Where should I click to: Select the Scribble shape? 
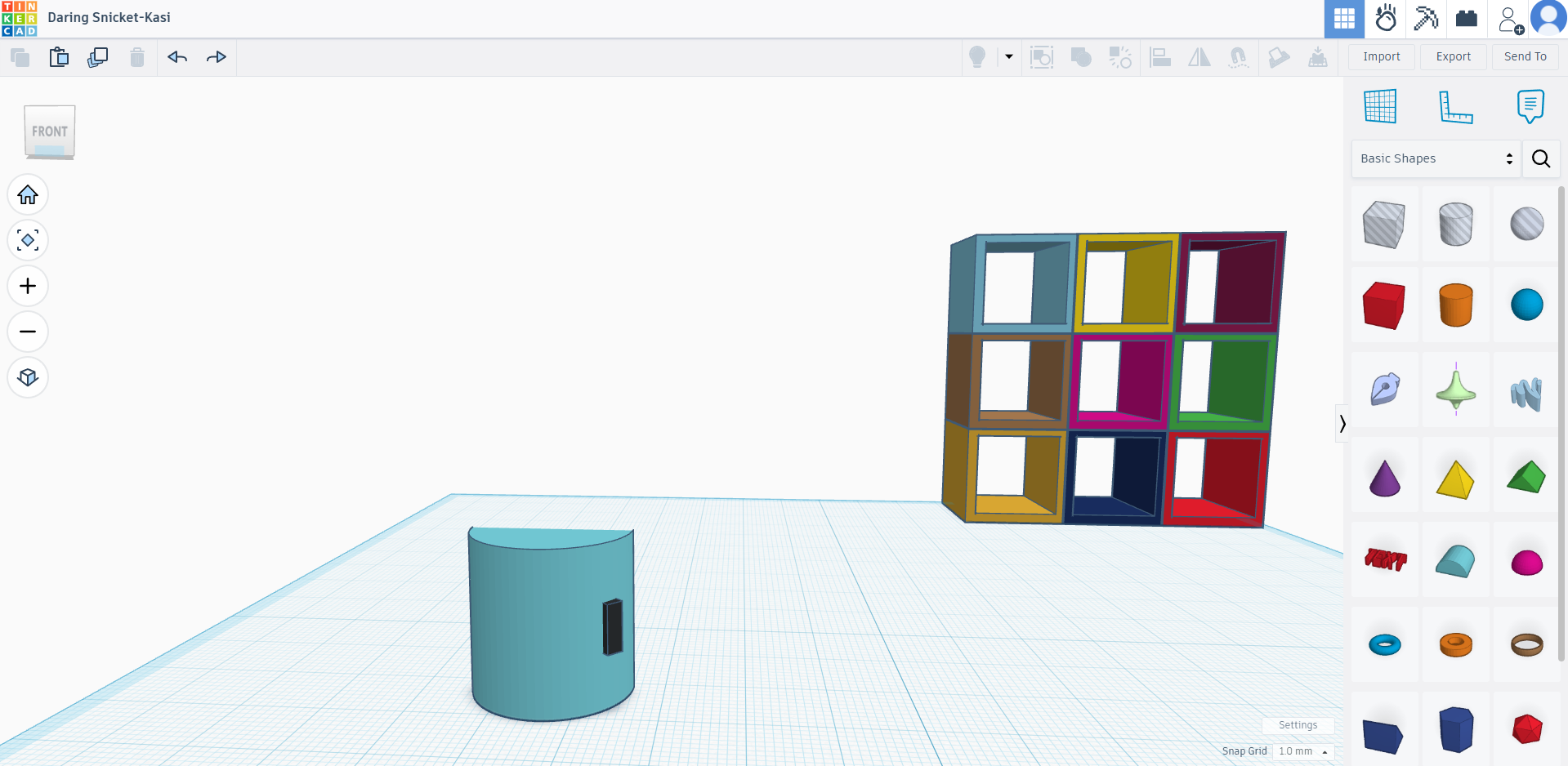[x=1384, y=390]
